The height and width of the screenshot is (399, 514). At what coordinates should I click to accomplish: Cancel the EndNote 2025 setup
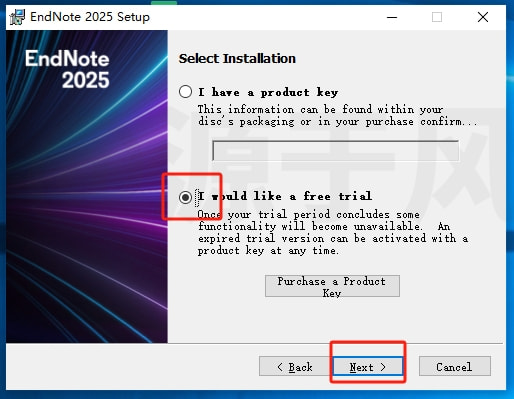tap(455, 366)
